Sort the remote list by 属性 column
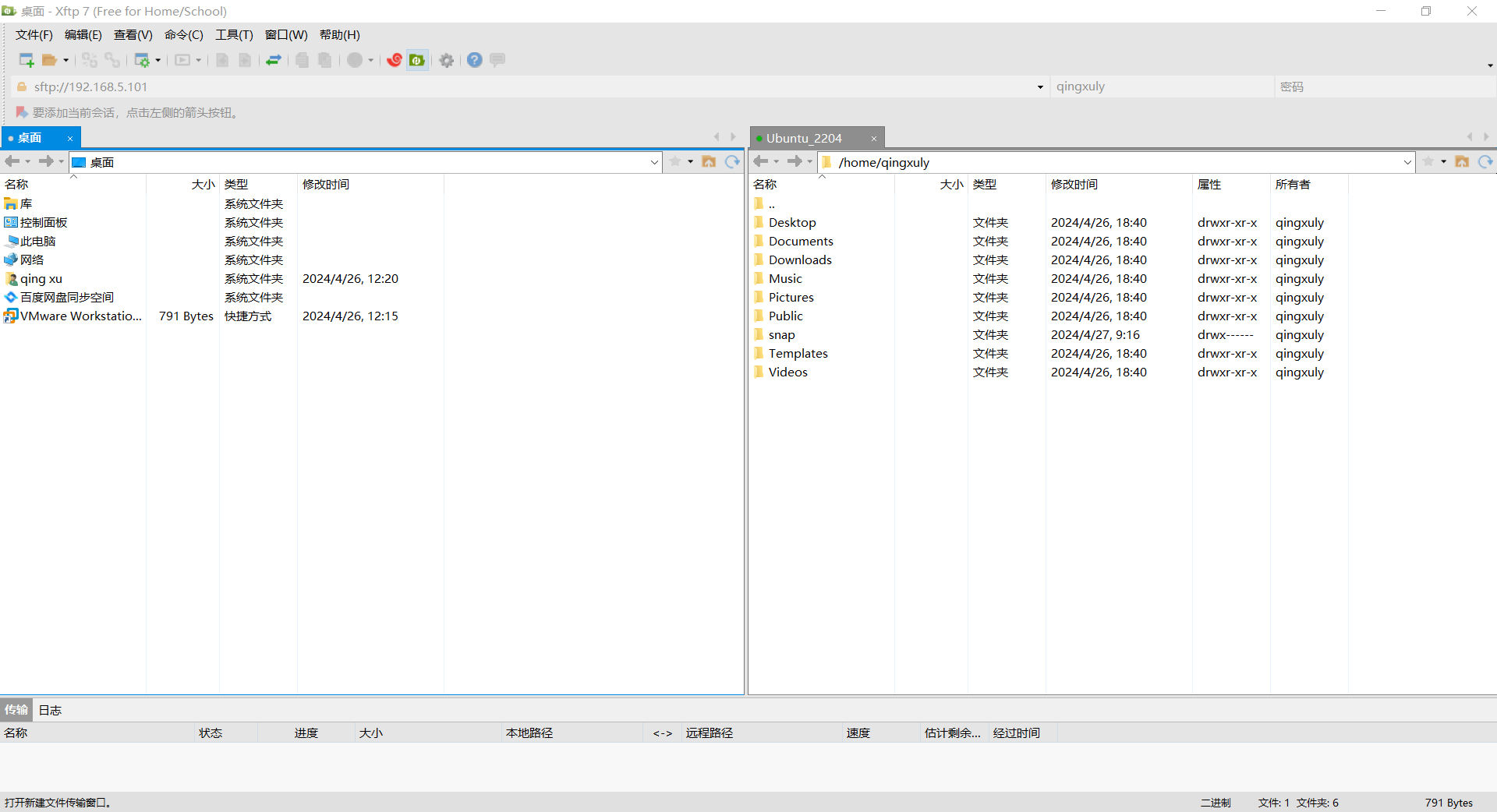This screenshot has height=812, width=1497. (x=1230, y=185)
